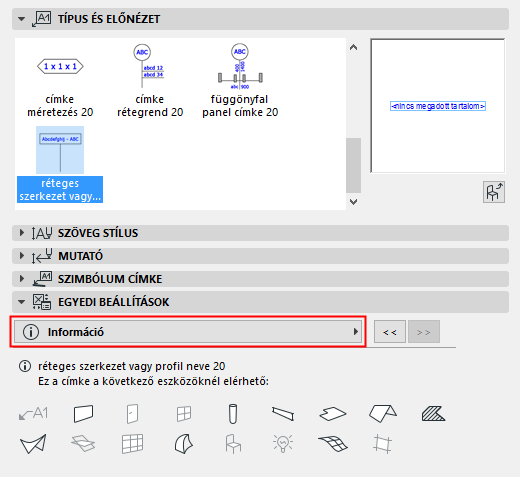Click the info icon in Információ button
This screenshot has width=520, height=477.
tap(31, 332)
